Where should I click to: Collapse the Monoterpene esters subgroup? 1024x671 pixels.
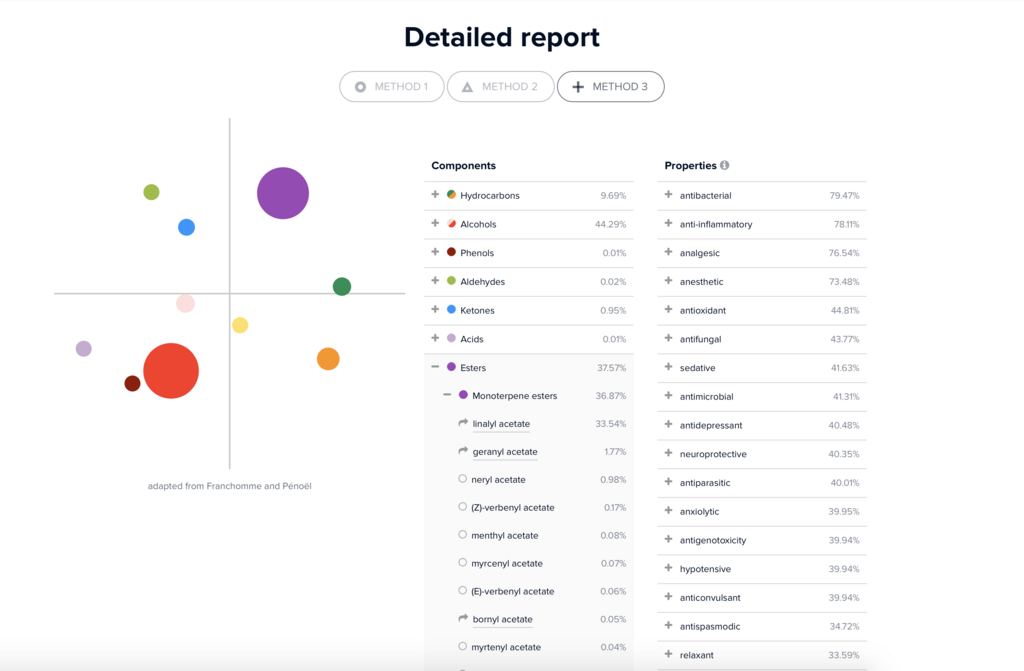tap(447, 395)
